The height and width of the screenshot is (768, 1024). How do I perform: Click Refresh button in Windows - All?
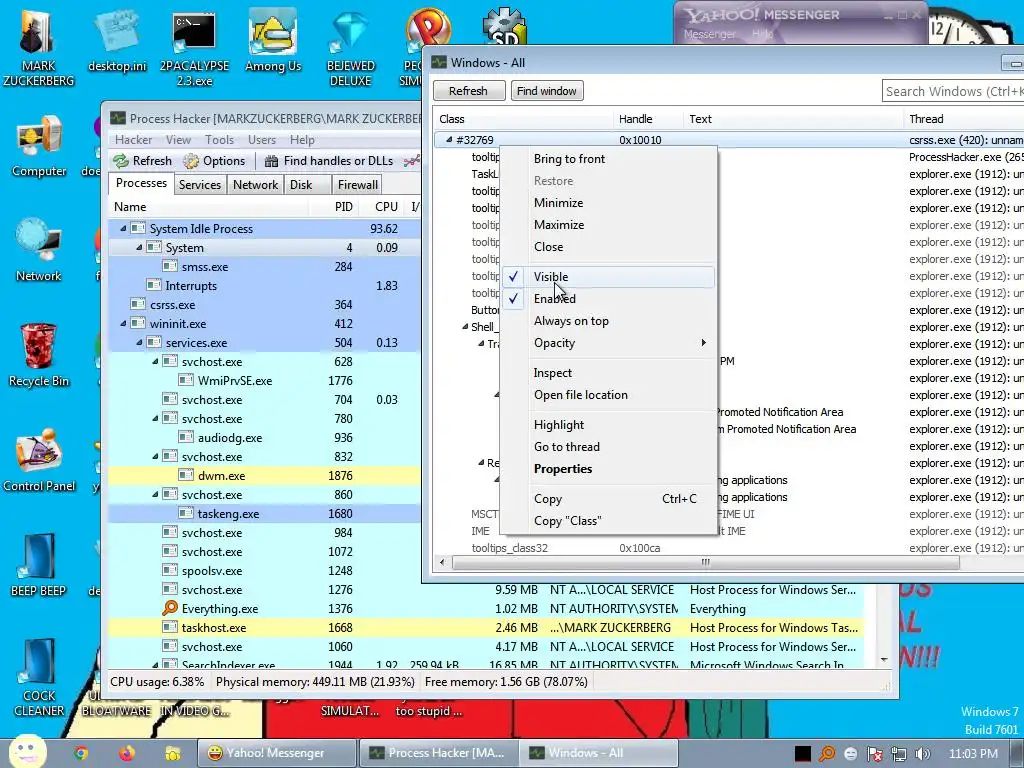(468, 91)
